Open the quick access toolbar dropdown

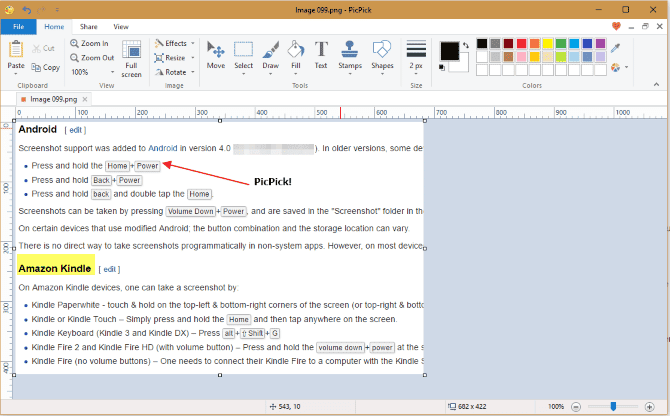(57, 9)
